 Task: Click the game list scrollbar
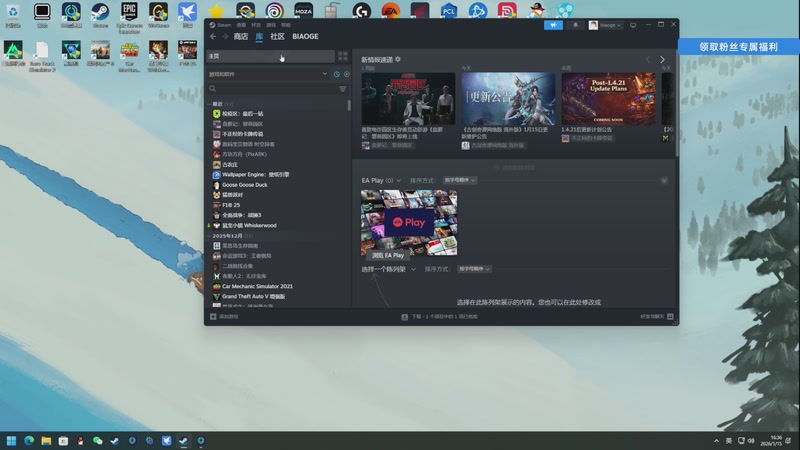(x=349, y=106)
